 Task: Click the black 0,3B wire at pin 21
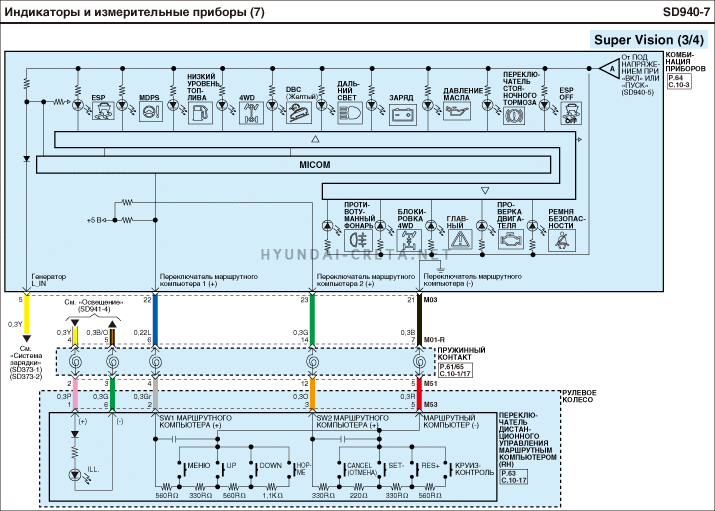tap(420, 320)
